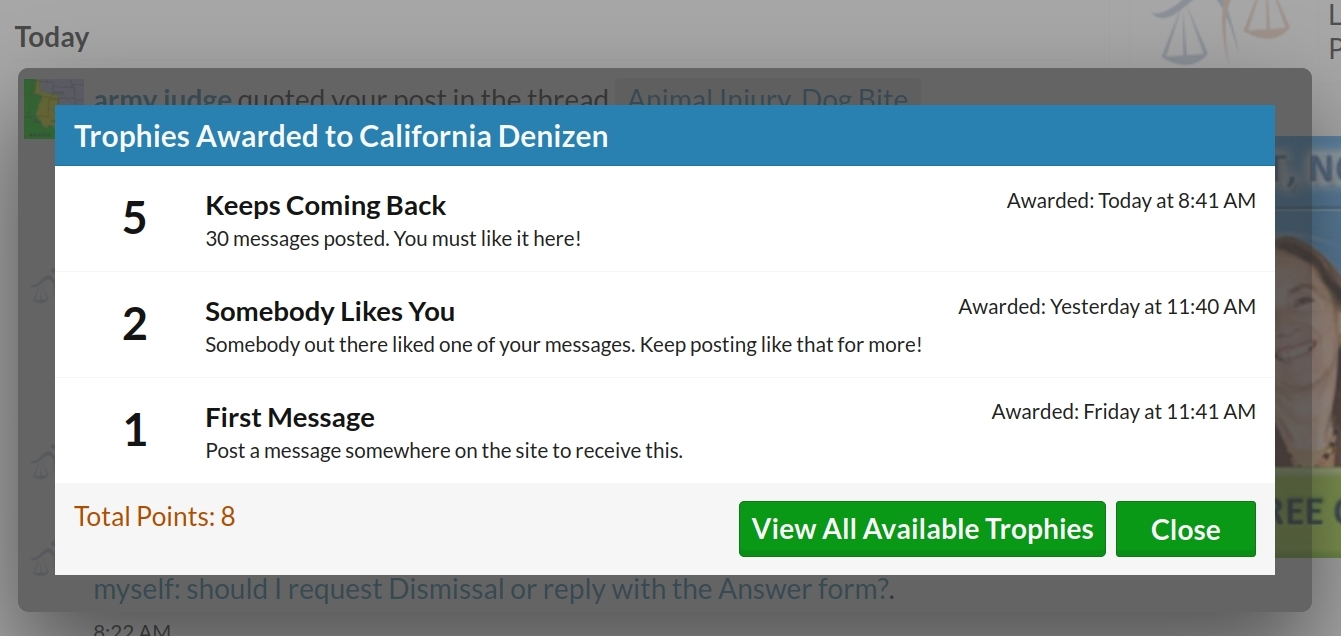Click the 1-point value of First Message
This screenshot has width=1341, height=636.
pos(135,430)
